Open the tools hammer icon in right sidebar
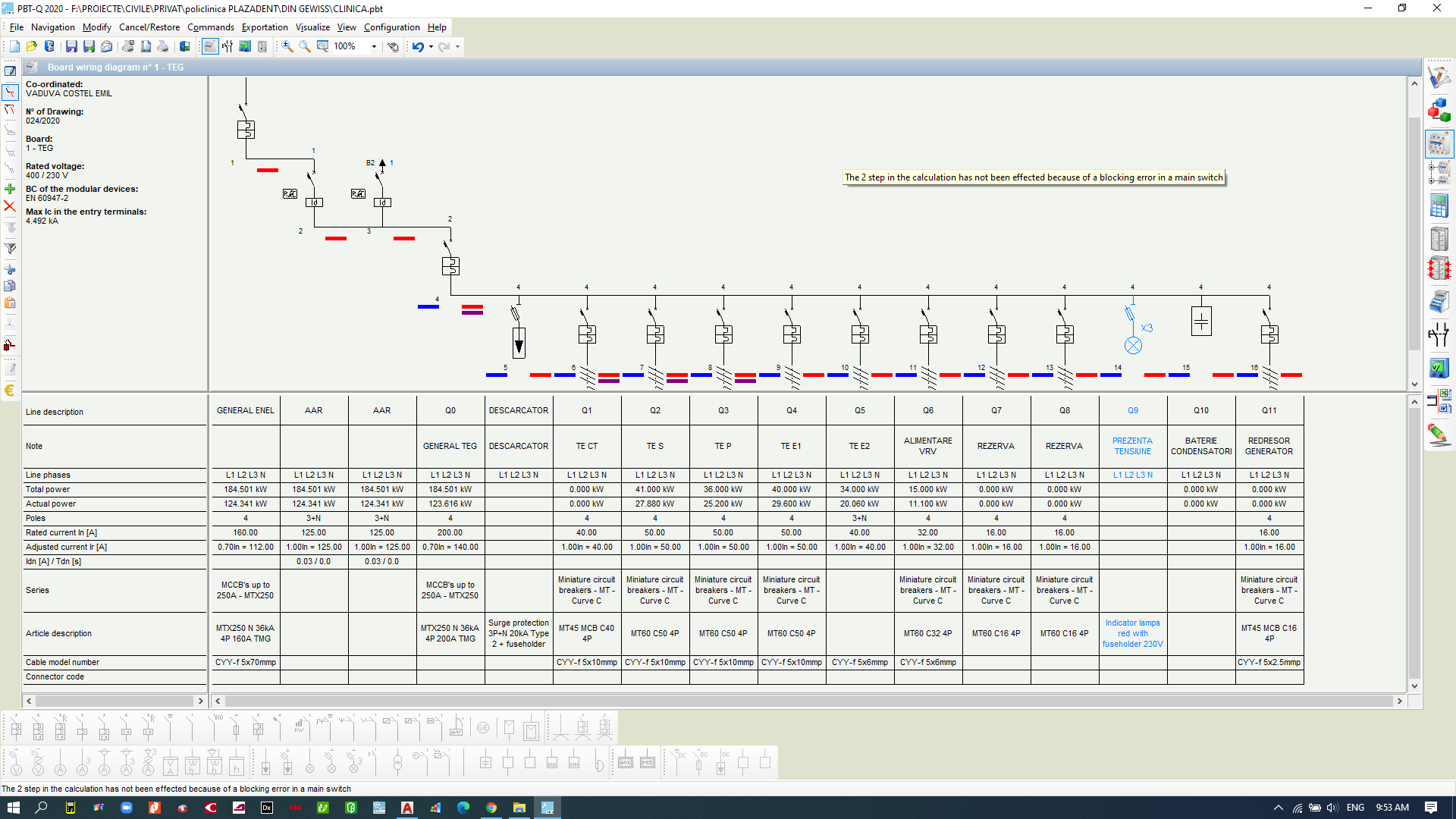1456x819 pixels. 1439,77
